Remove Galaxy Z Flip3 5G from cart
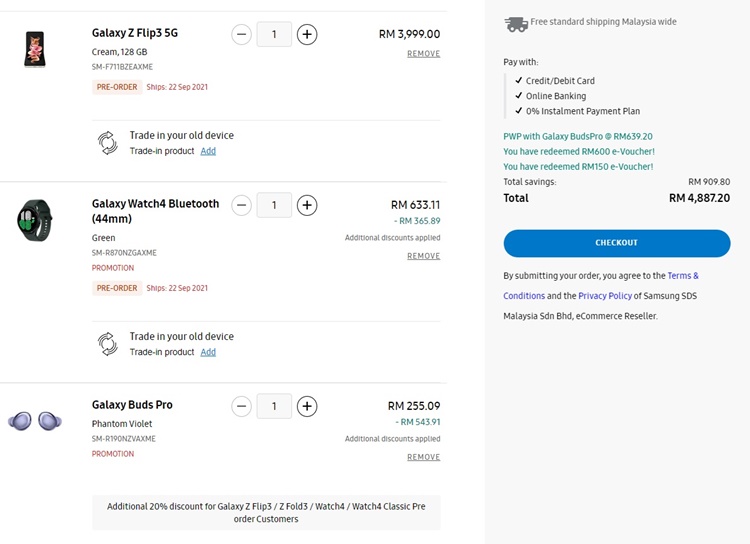 pos(424,54)
